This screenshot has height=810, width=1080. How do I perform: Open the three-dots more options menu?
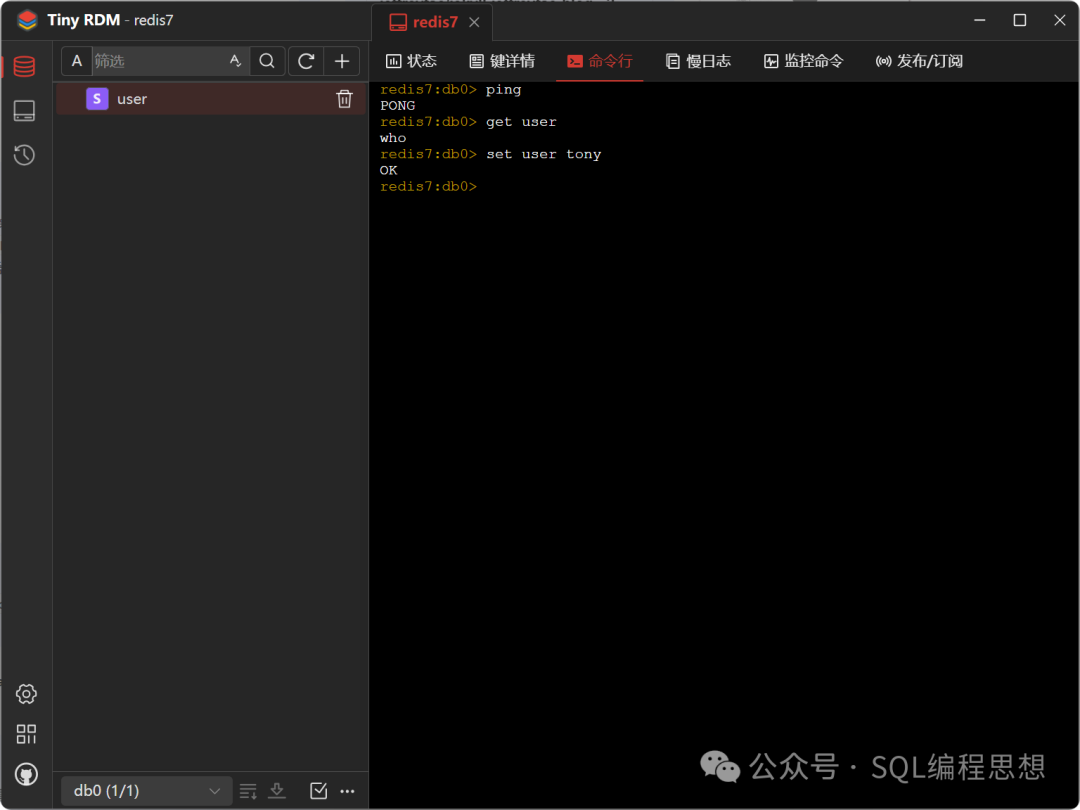click(x=348, y=791)
